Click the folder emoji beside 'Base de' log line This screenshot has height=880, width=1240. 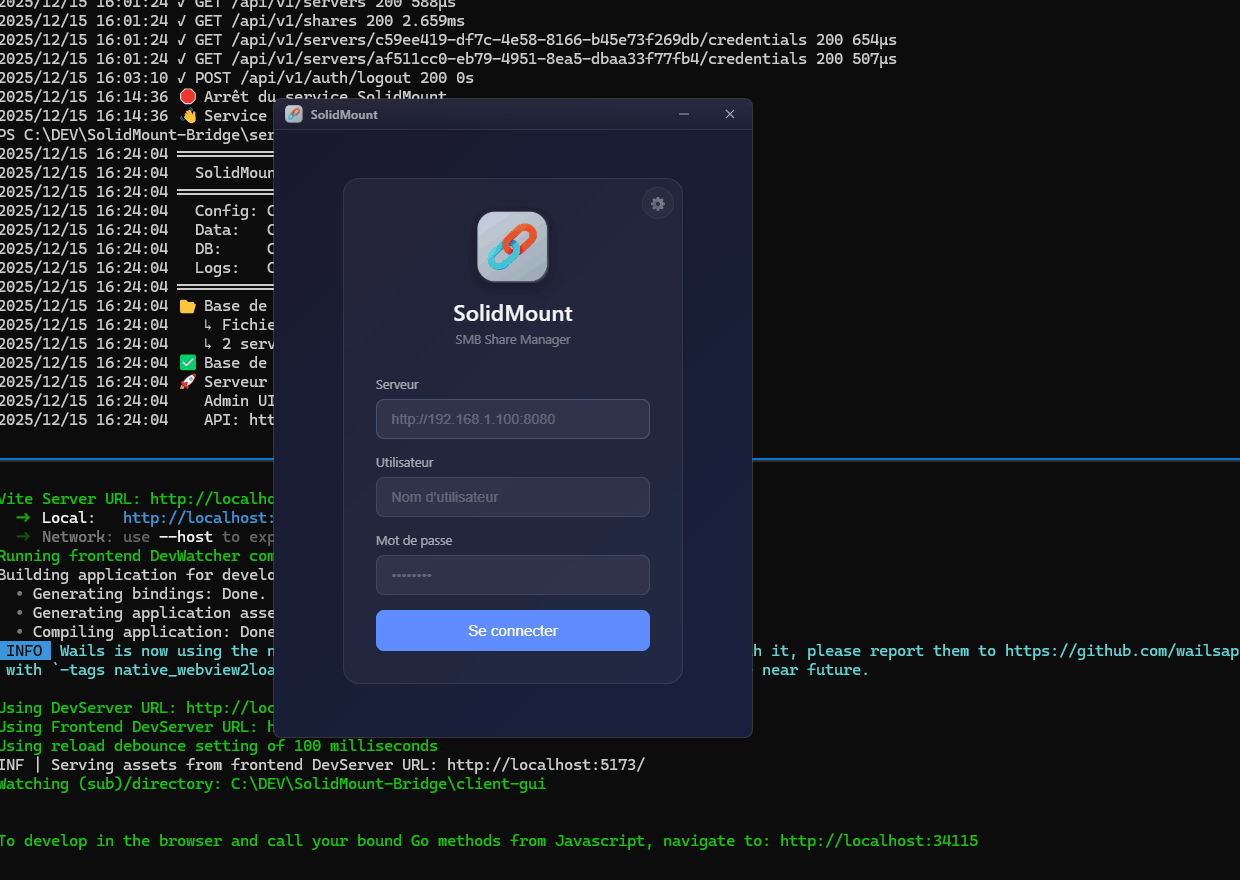click(x=187, y=305)
